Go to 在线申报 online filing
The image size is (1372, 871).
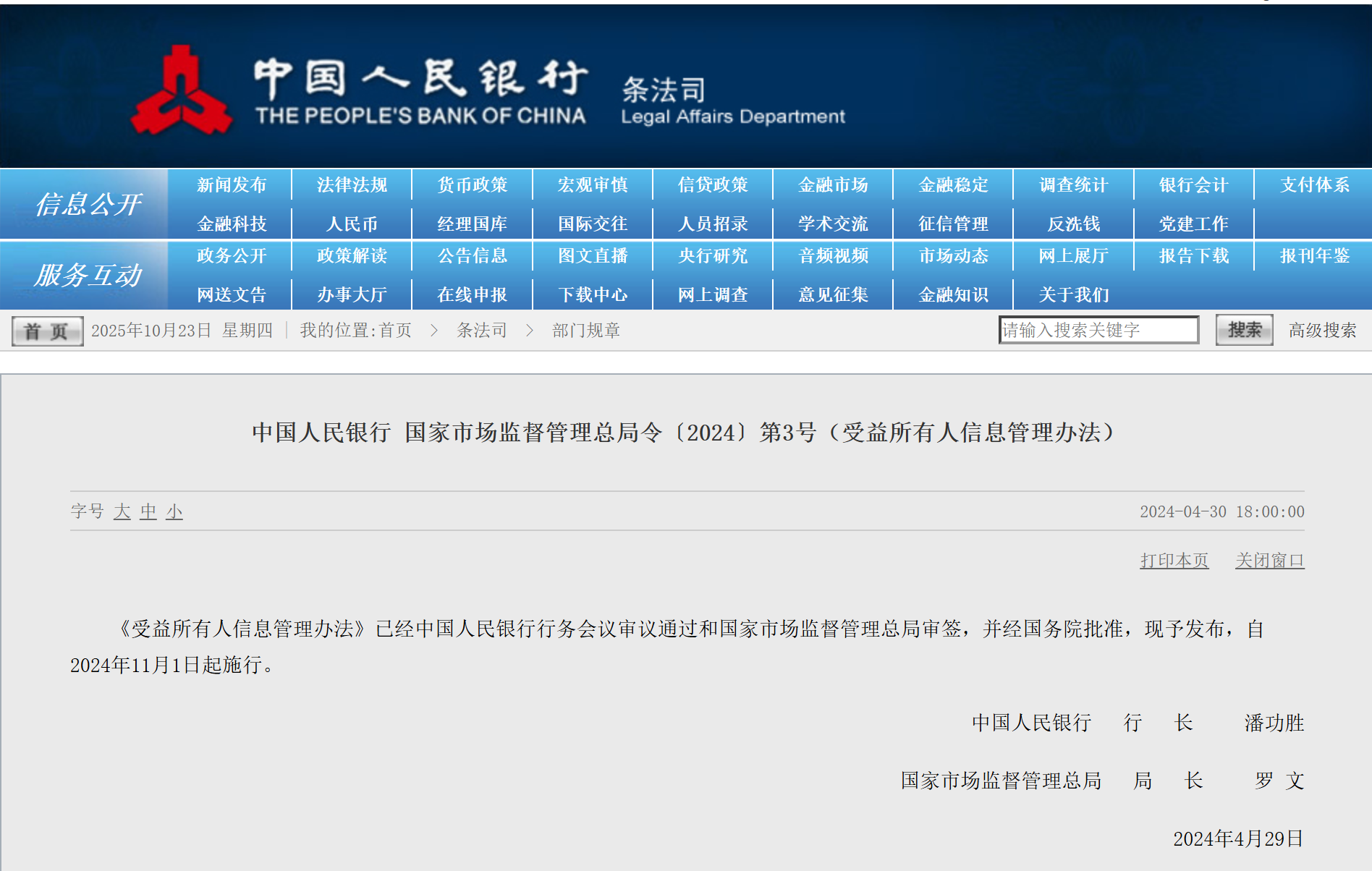pyautogui.click(x=472, y=294)
